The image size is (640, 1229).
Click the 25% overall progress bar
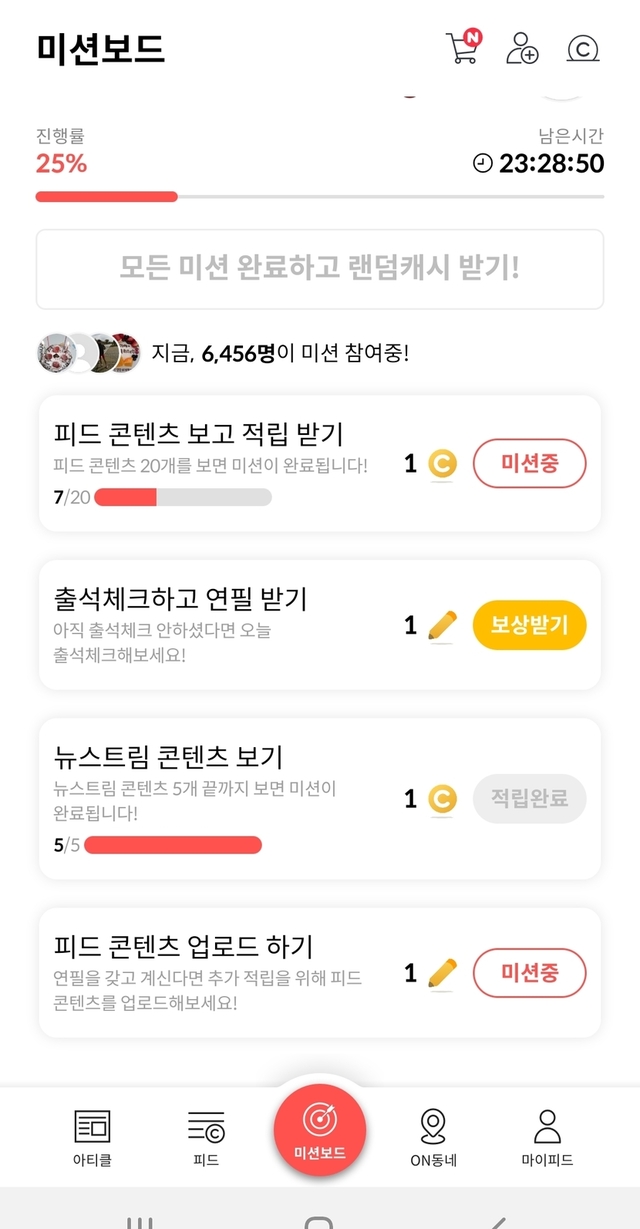[x=320, y=197]
